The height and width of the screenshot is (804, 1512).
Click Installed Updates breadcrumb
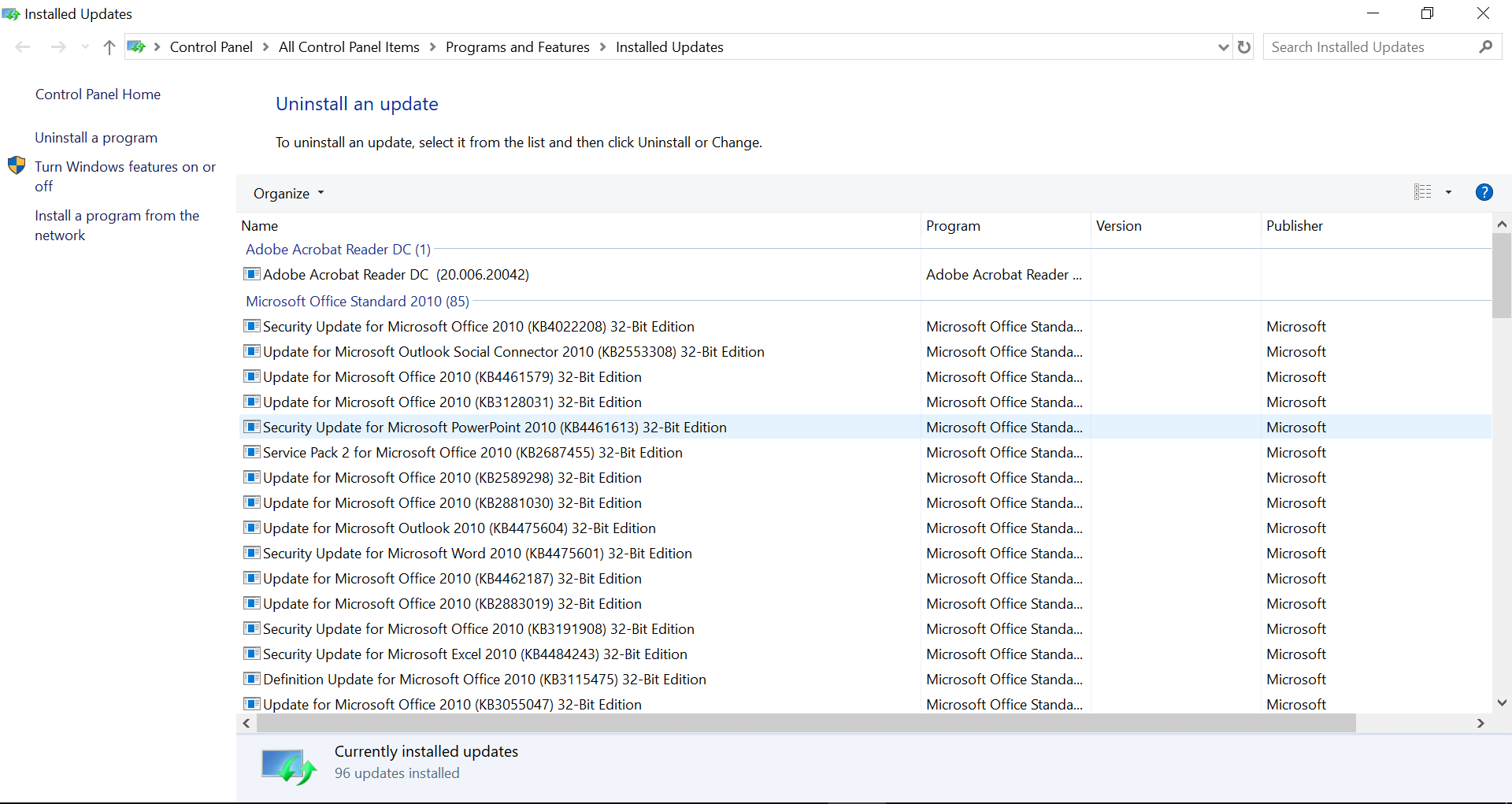tap(669, 47)
